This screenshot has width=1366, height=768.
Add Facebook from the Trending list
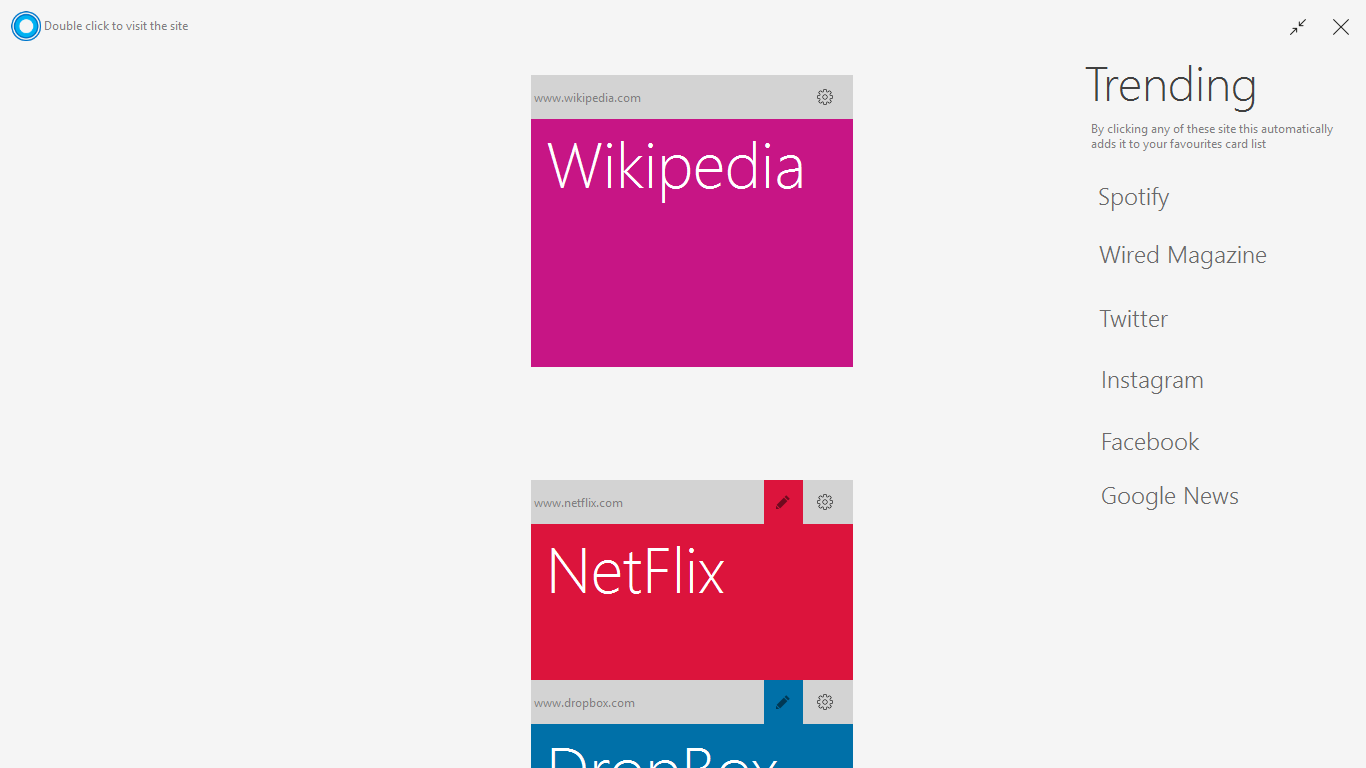pyautogui.click(x=1150, y=442)
